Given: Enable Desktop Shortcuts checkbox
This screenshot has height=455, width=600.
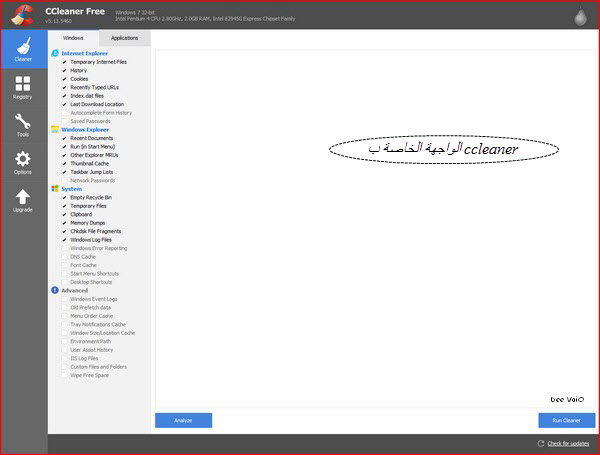Looking at the screenshot, I should pyautogui.click(x=64, y=282).
